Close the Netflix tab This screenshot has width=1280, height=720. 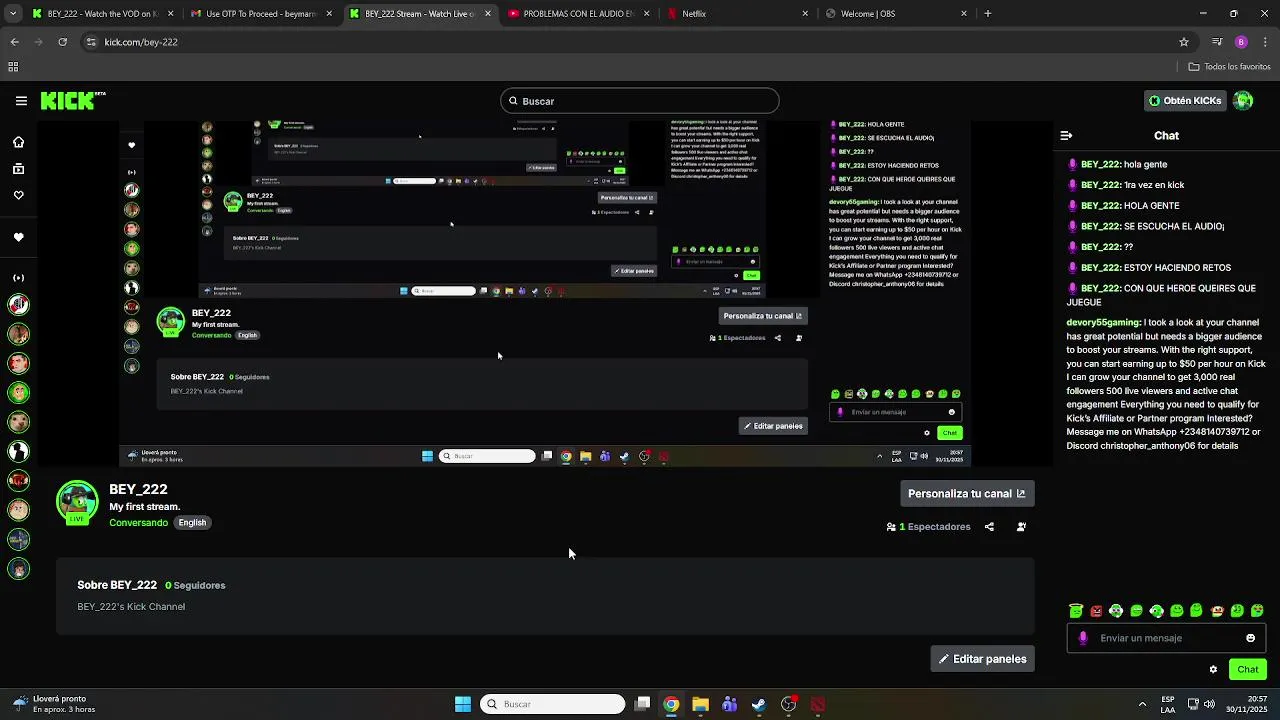coord(805,14)
